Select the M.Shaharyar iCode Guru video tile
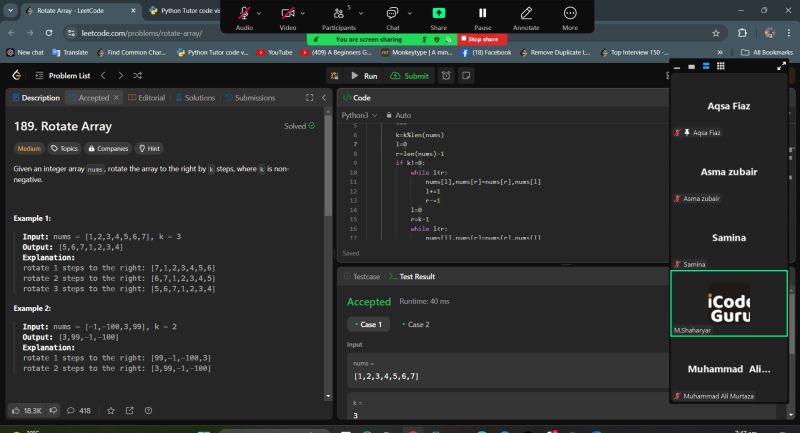The image size is (800, 433). coord(729,303)
